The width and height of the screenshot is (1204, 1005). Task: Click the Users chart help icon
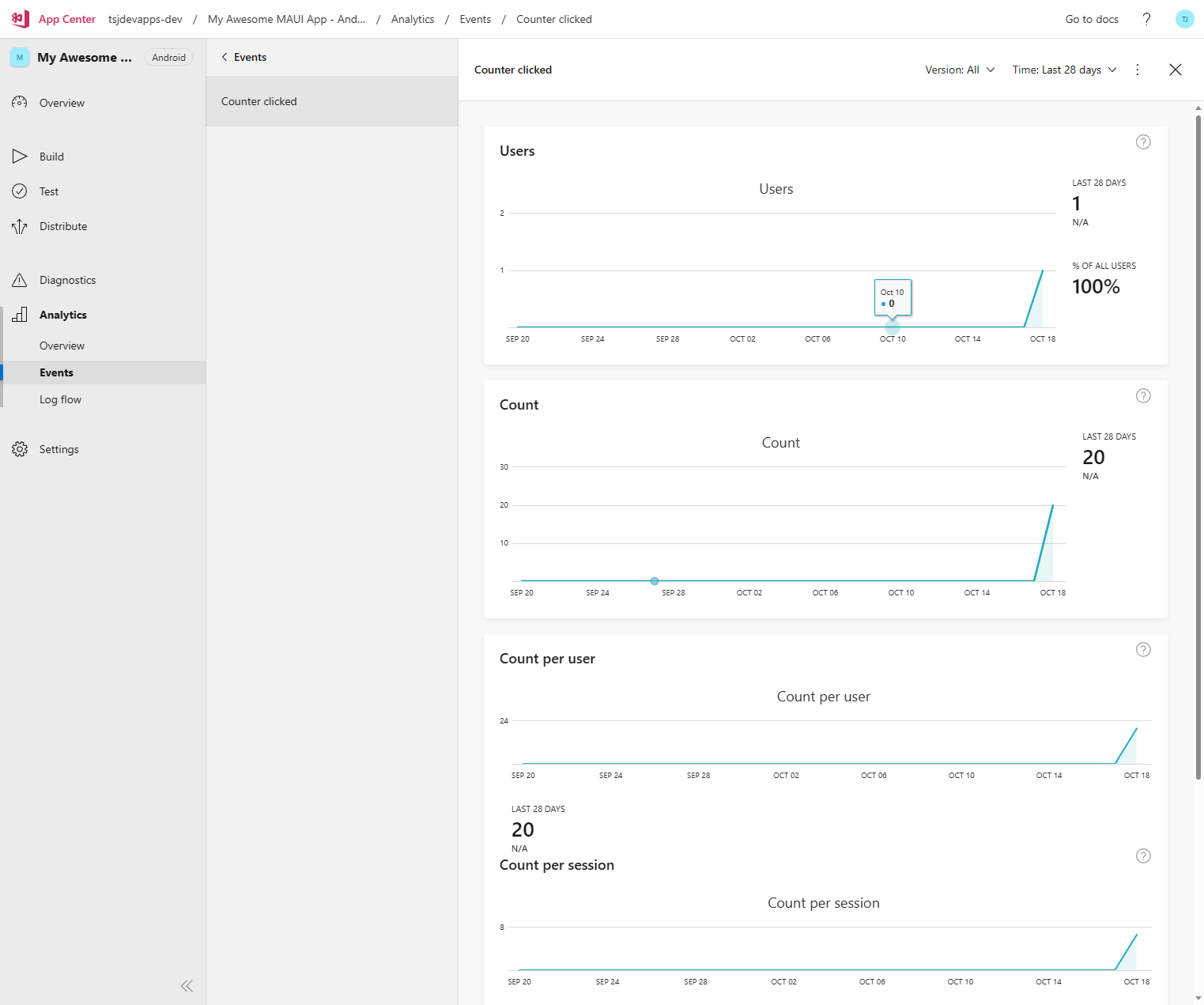[1143, 142]
